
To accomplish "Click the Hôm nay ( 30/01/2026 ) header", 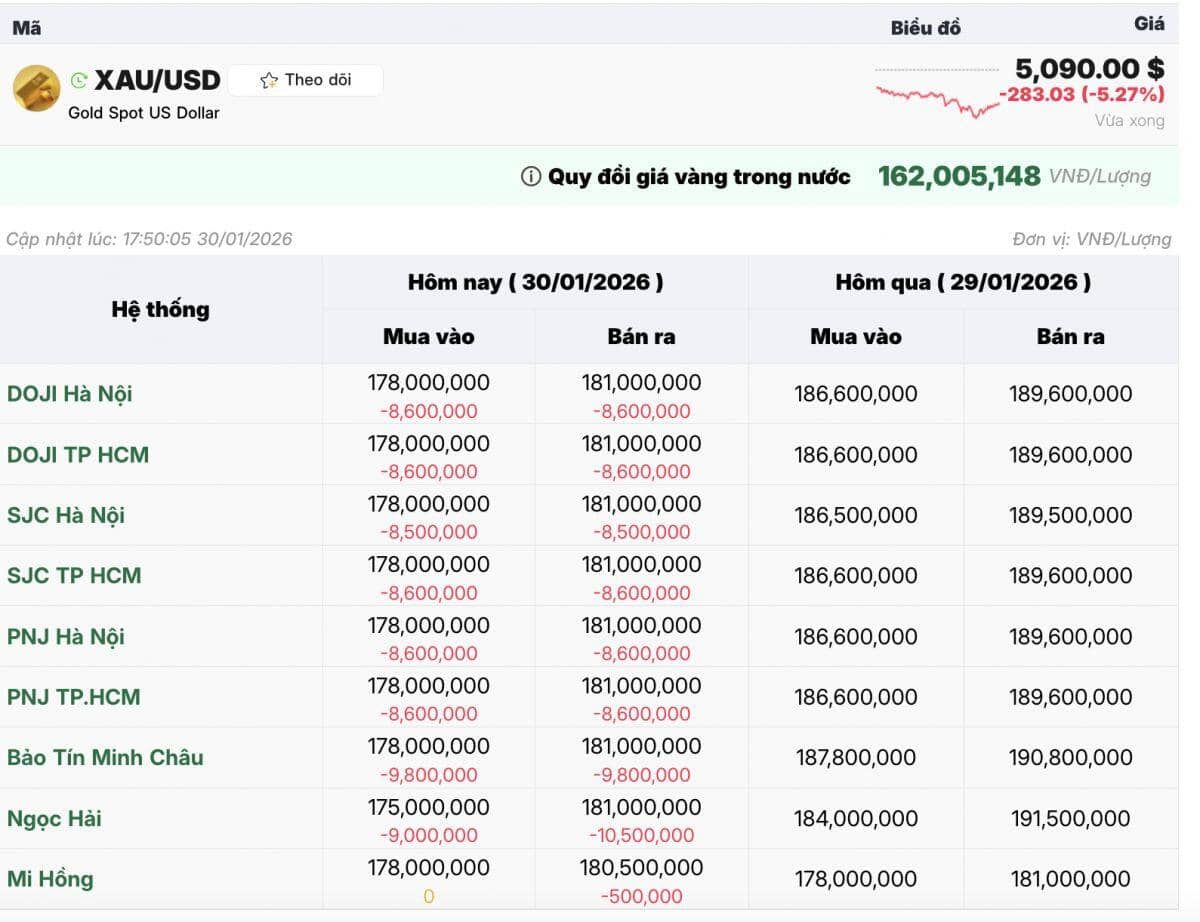I will (x=535, y=283).
